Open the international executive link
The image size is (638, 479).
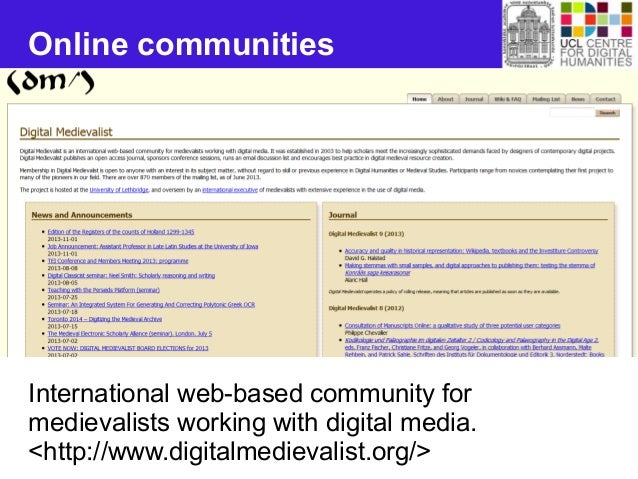230,190
